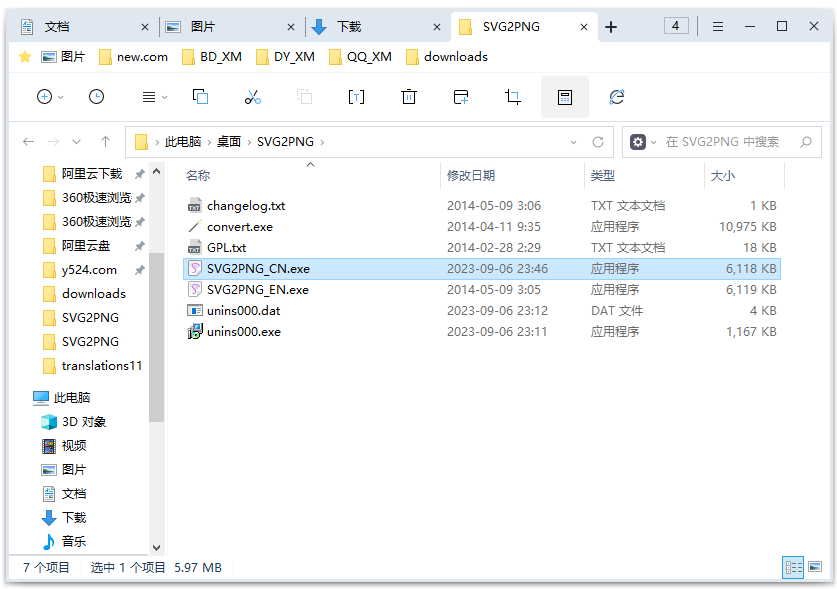
Task: Expand the recent locations dropdown arrow
Action: (76, 142)
